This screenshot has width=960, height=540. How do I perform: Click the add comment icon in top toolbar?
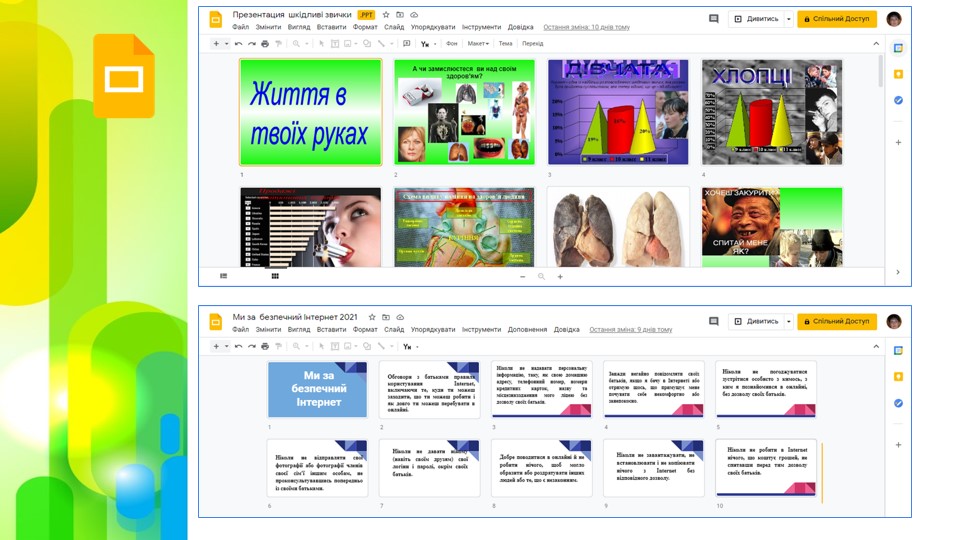point(407,43)
